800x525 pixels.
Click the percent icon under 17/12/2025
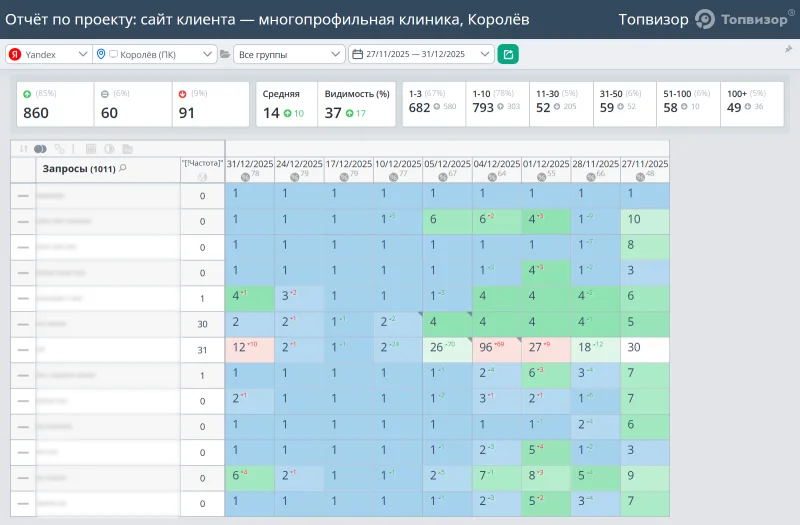click(x=344, y=177)
